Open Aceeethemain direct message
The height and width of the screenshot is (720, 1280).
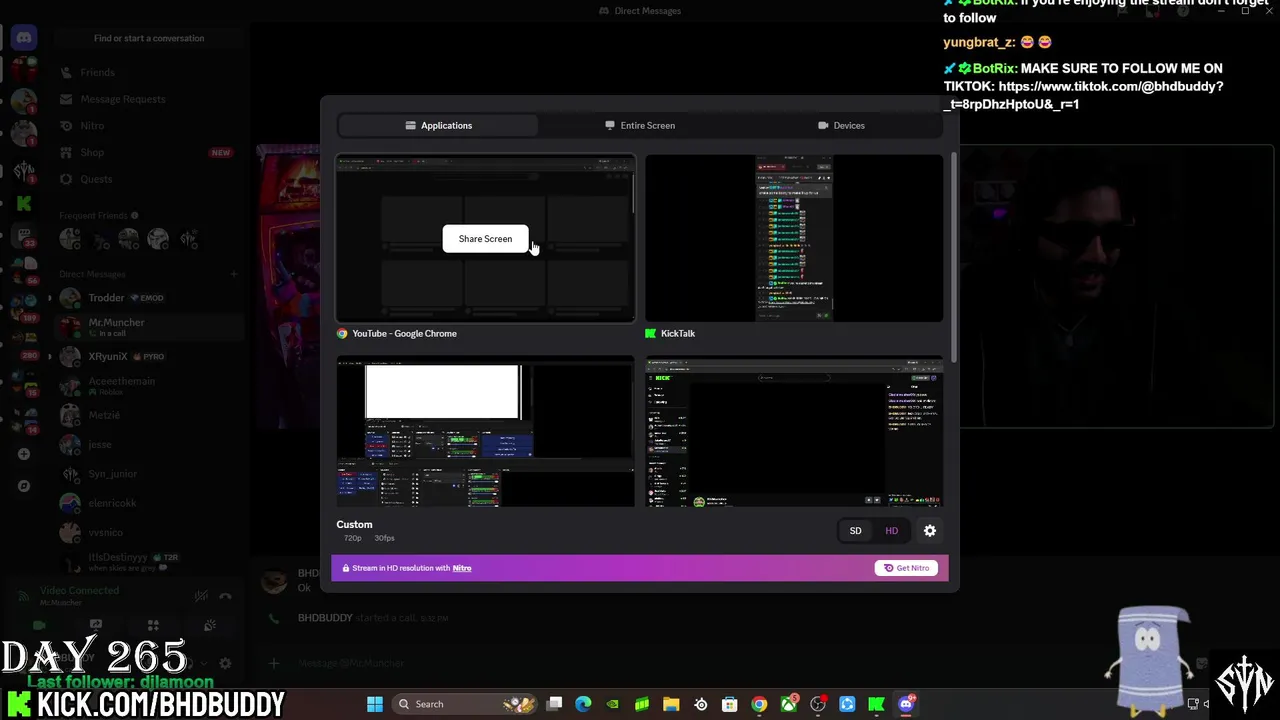tap(150, 386)
